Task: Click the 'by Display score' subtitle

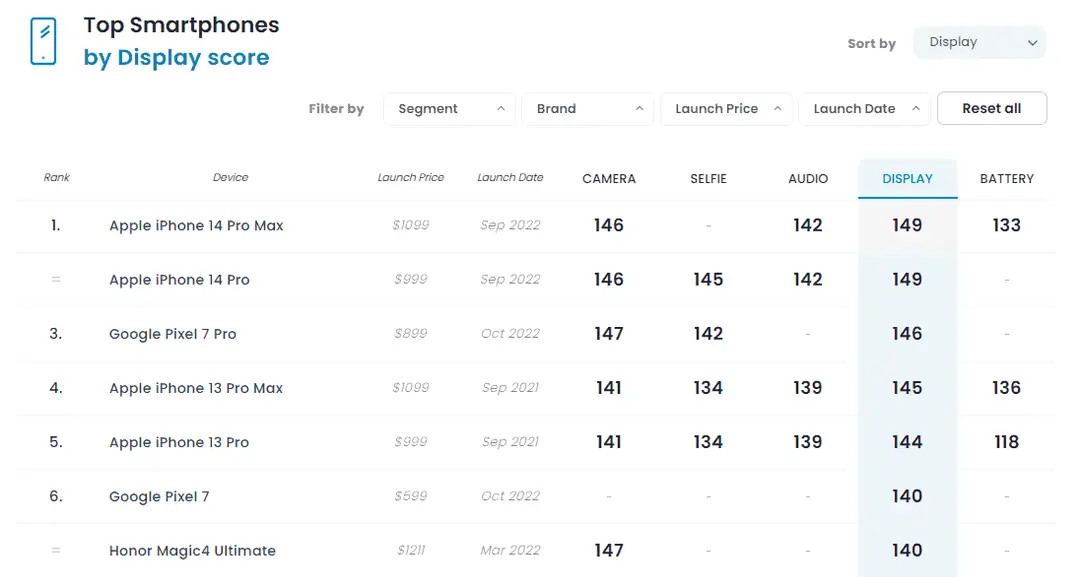Action: click(x=176, y=58)
